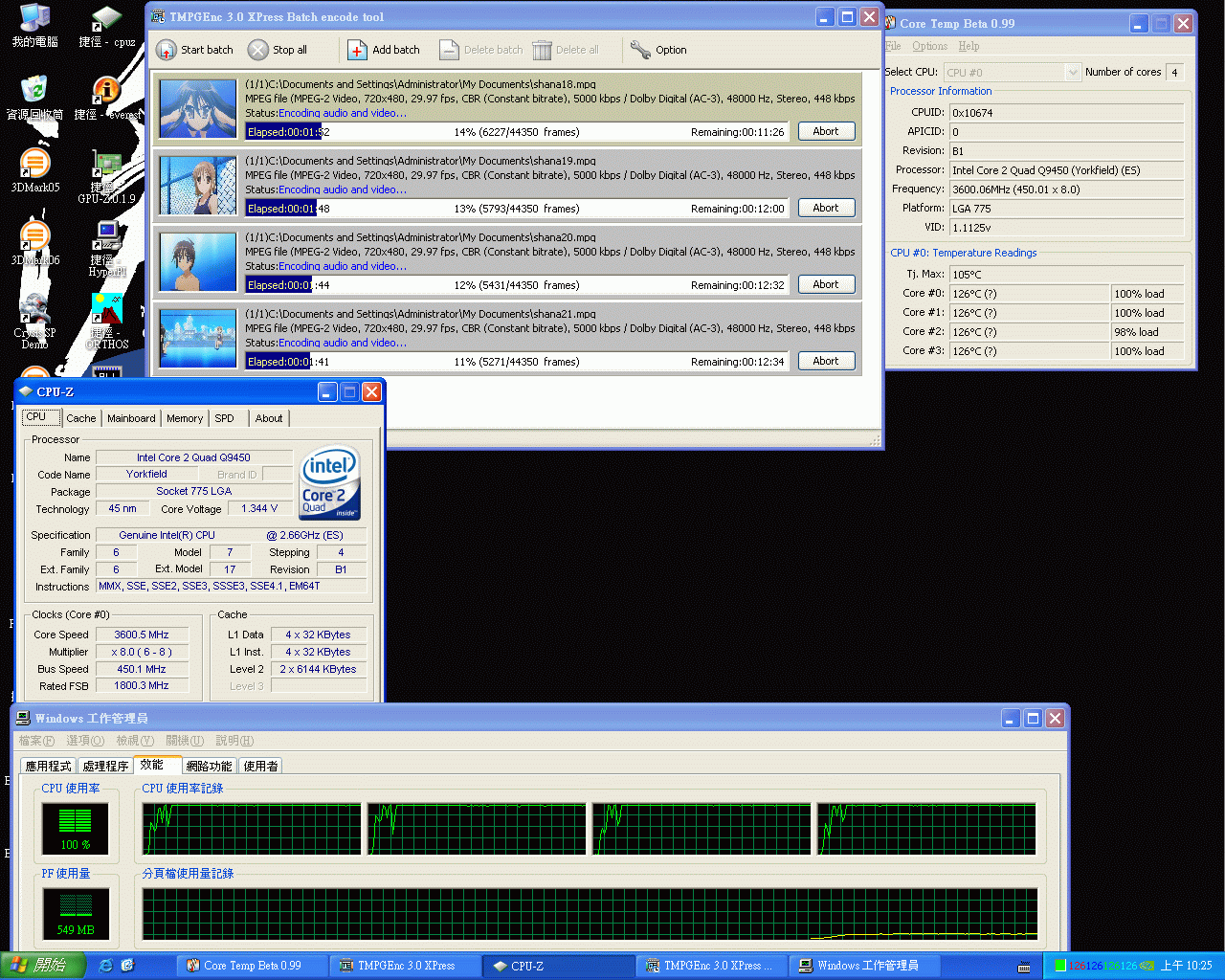Switch to About tab in CPU-Z

point(269,418)
